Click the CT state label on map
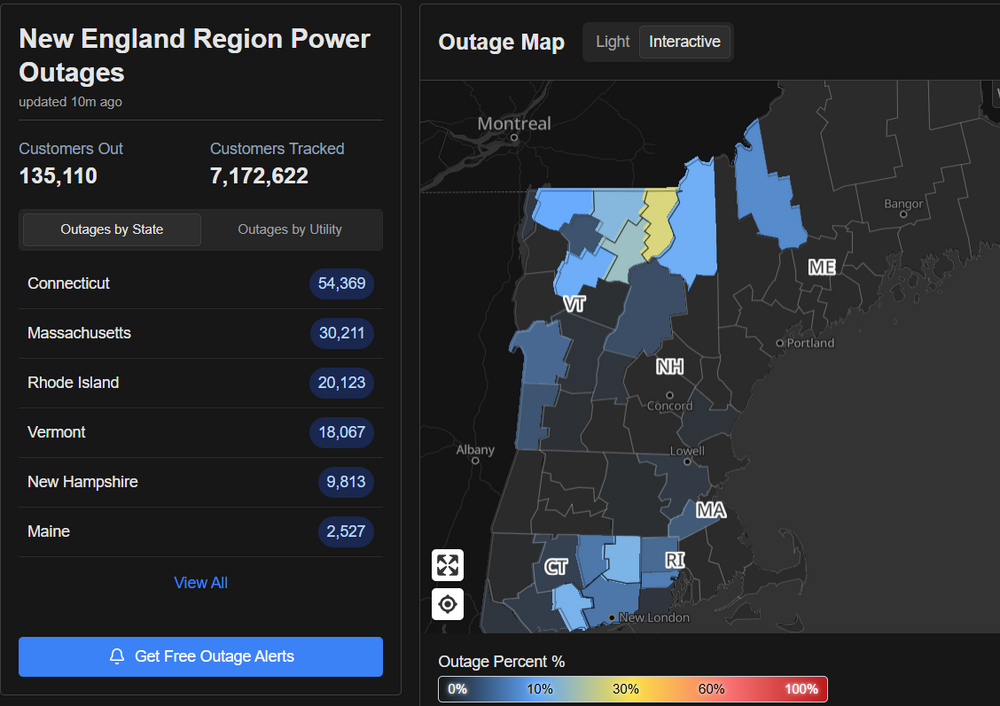 pos(556,567)
